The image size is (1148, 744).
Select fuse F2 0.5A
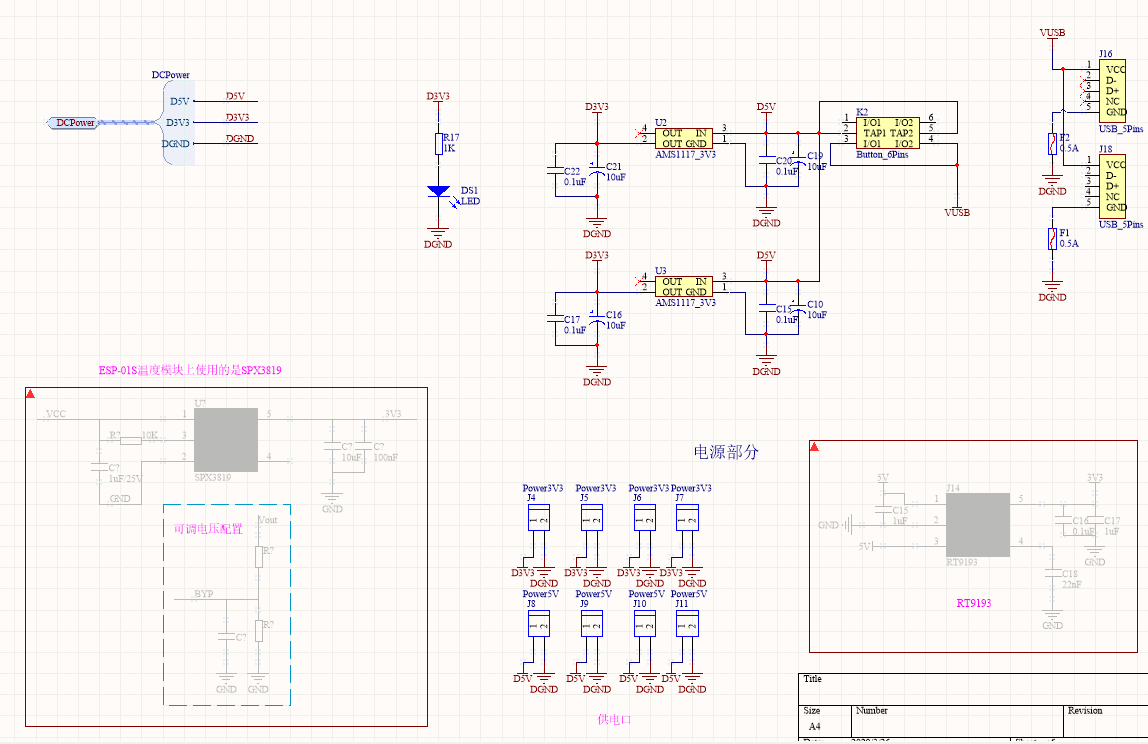(1052, 144)
